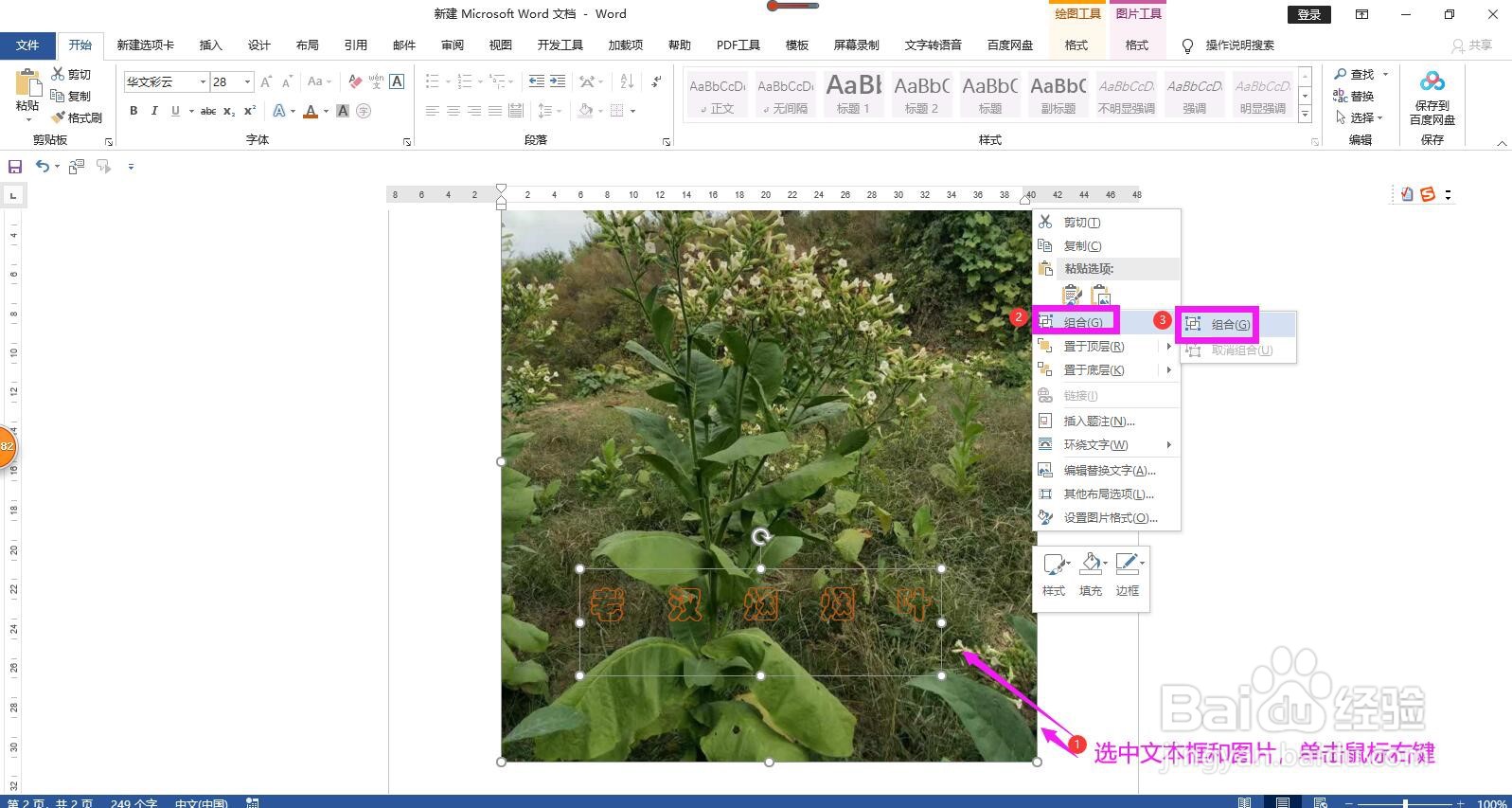Image resolution: width=1512 pixels, height=808 pixels.
Task: Click the font color A swatch
Action: (x=311, y=111)
